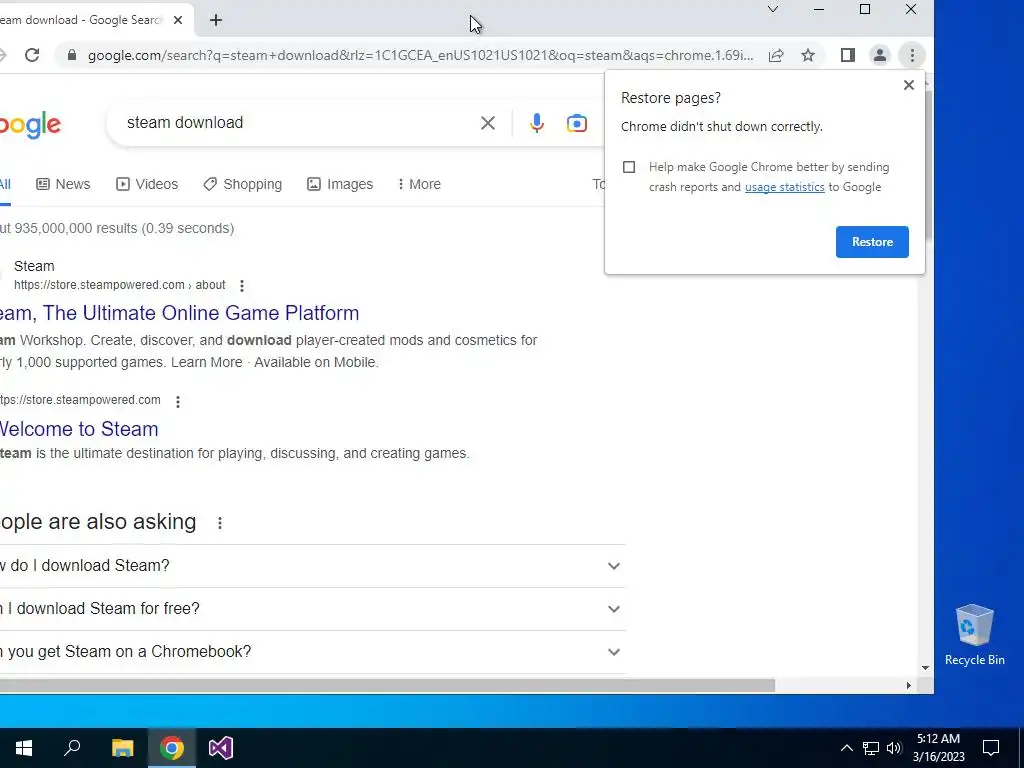Clear the search box with the X
This screenshot has width=1024, height=768.
pyautogui.click(x=488, y=123)
